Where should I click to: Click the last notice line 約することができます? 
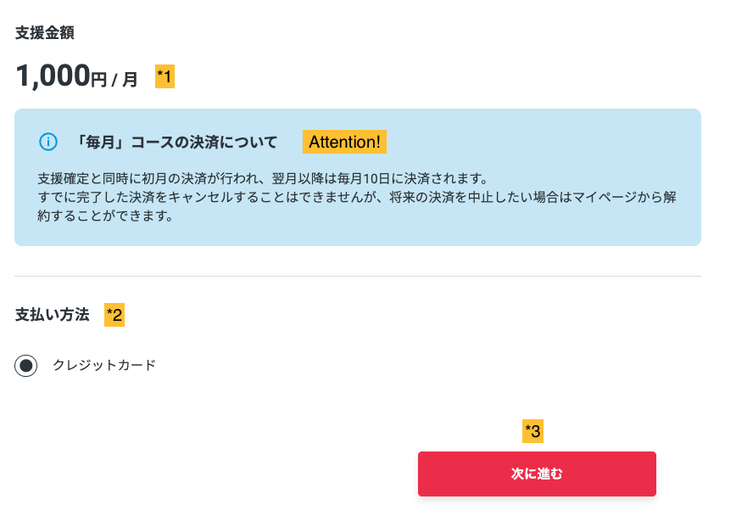pos(105,215)
